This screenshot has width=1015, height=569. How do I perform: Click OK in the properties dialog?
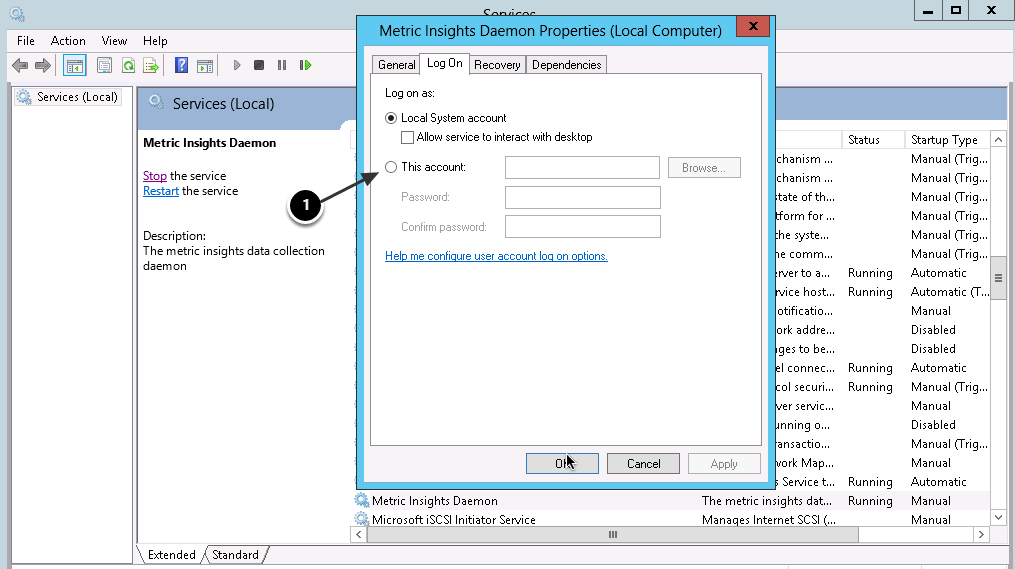(x=562, y=463)
